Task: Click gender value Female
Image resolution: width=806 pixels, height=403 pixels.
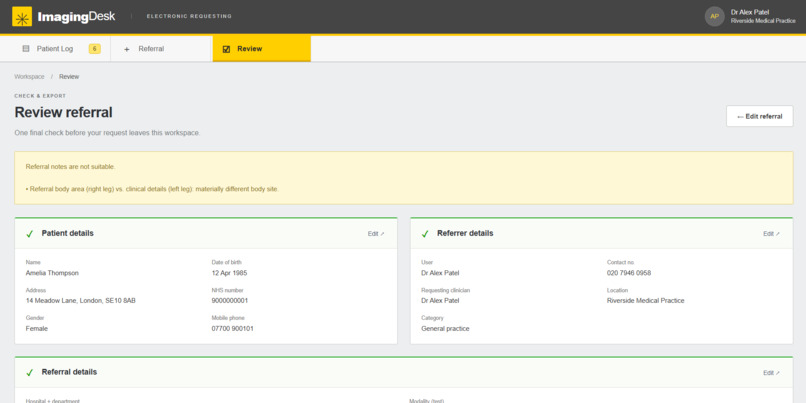Action: tap(36, 328)
